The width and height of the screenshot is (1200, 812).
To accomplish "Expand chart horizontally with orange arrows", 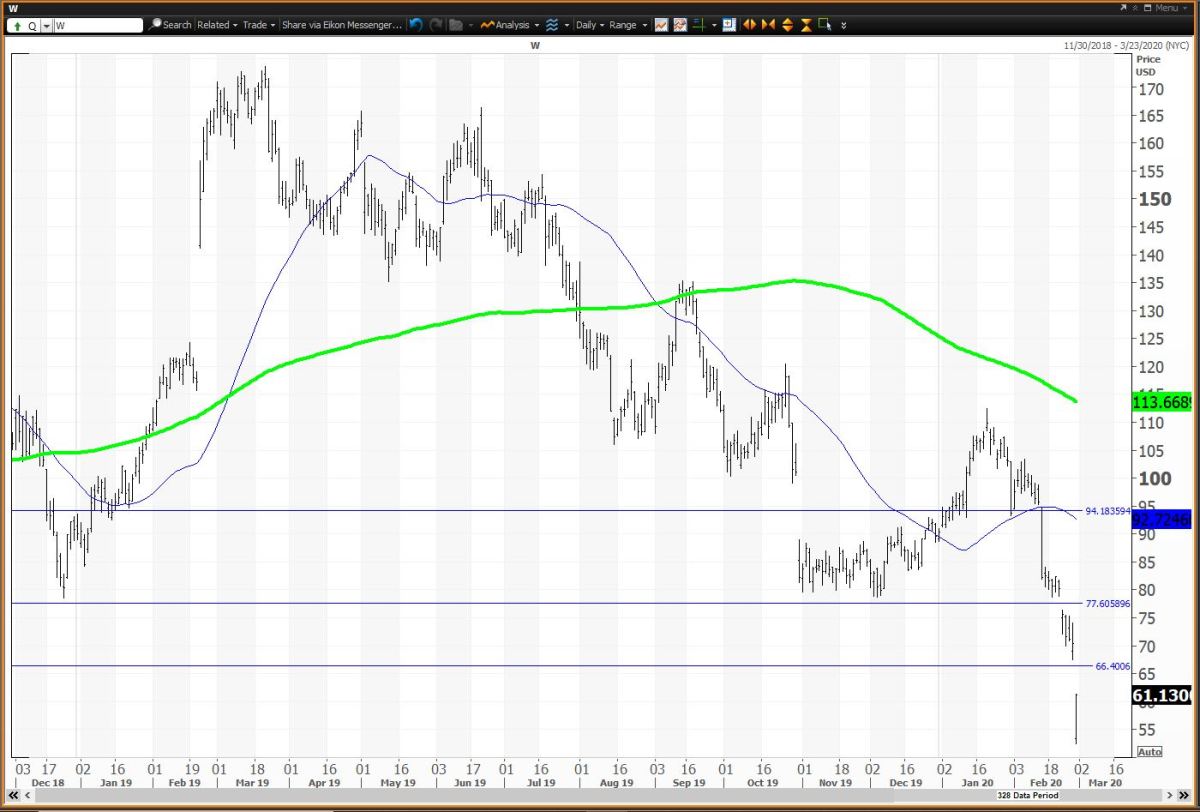I will point(749,25).
